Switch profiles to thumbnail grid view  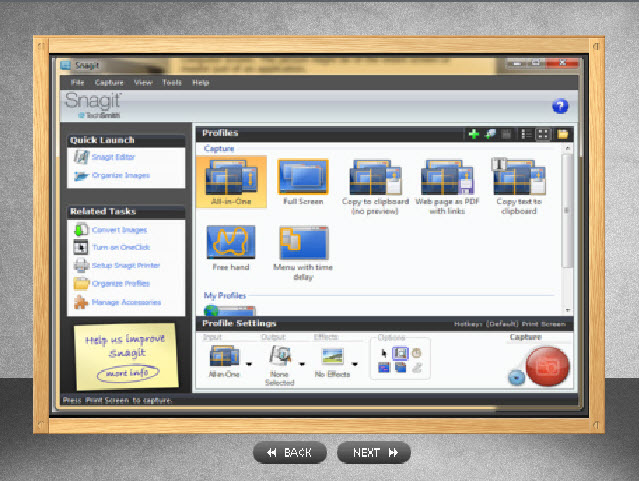point(543,134)
